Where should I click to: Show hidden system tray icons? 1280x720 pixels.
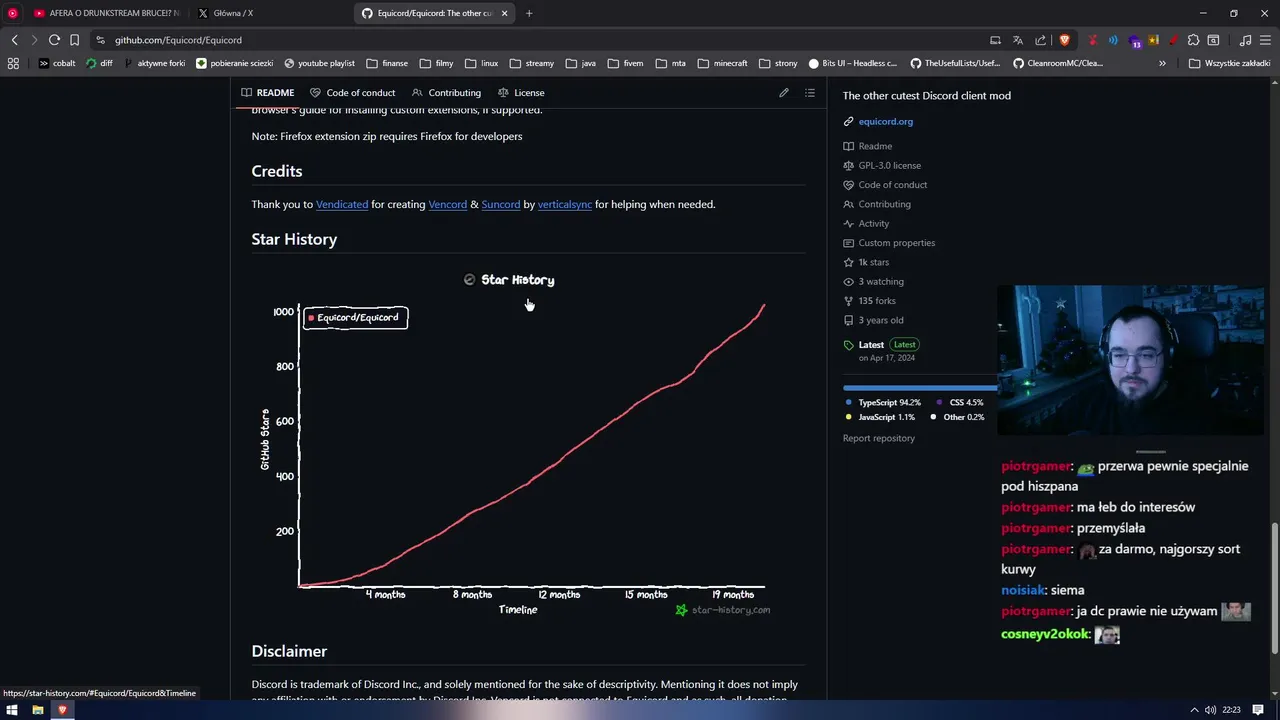point(1193,710)
